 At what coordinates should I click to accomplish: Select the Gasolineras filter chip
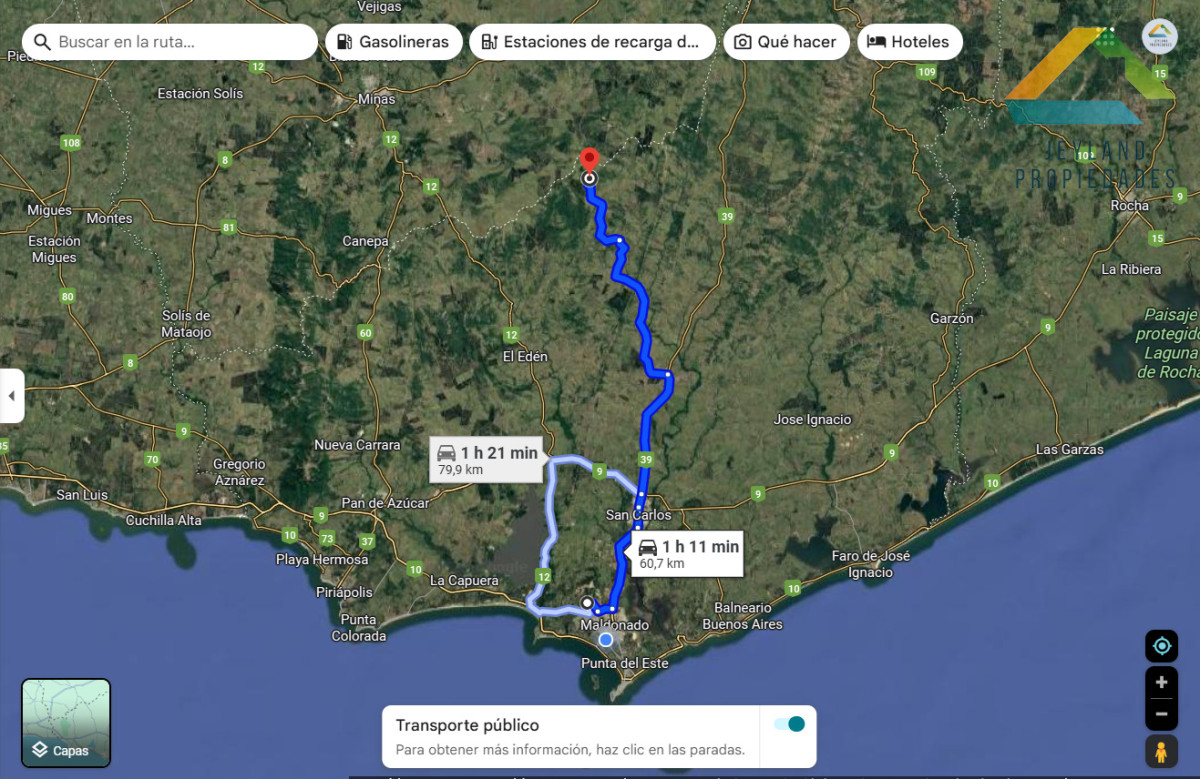[394, 42]
